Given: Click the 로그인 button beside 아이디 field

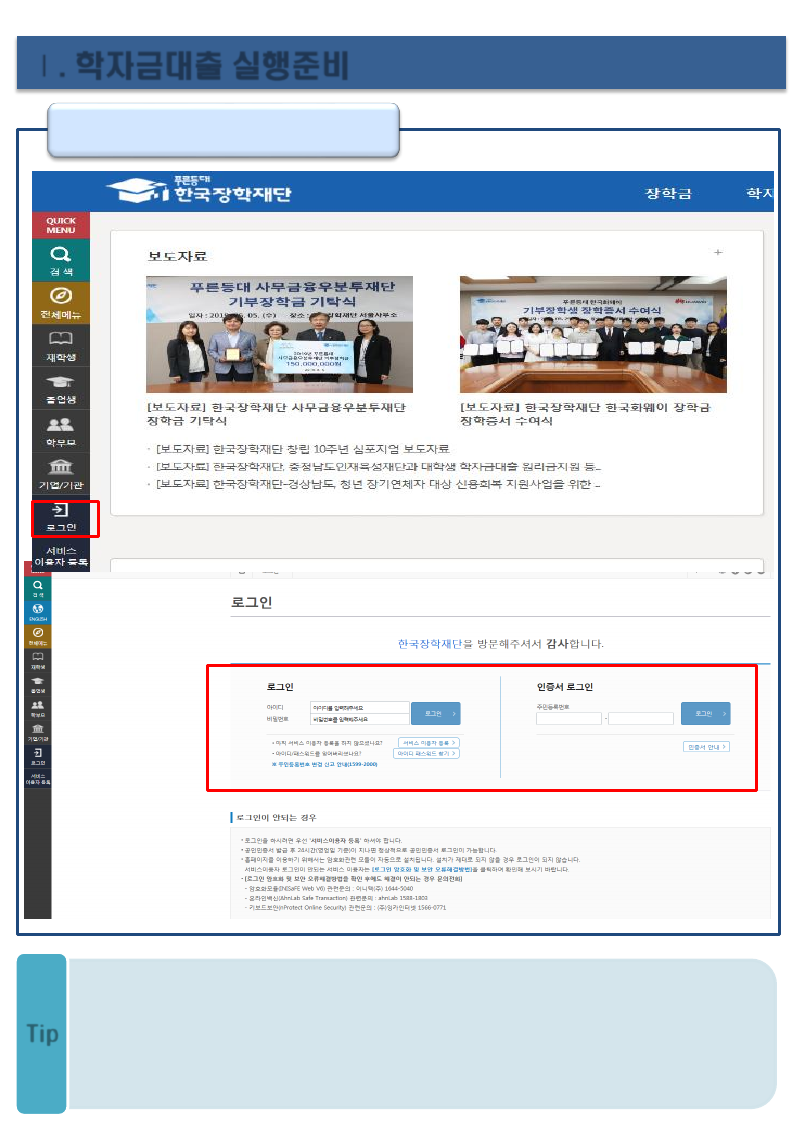Looking at the screenshot, I should (x=436, y=714).
